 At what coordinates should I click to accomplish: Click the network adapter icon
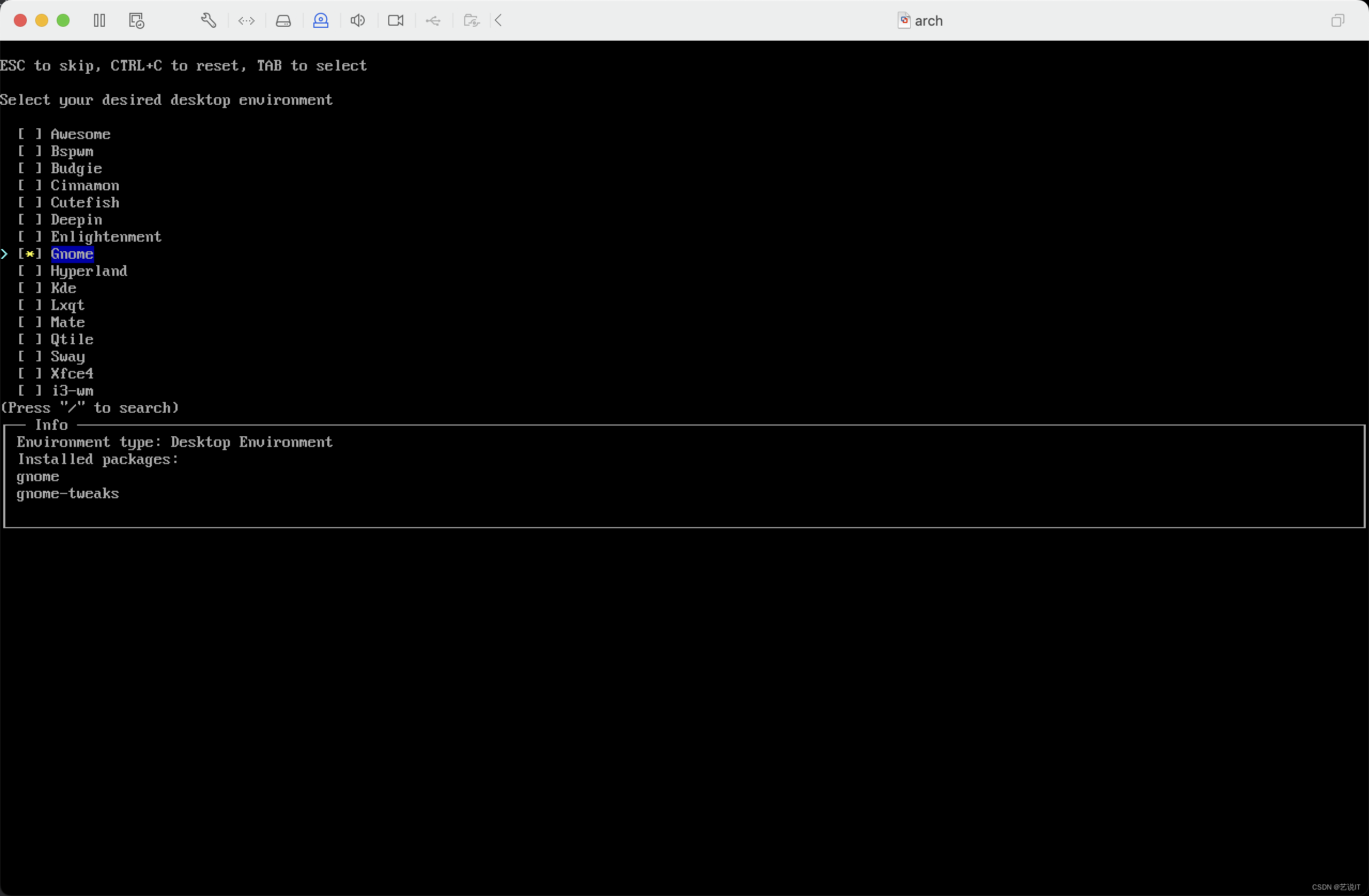pos(246,21)
